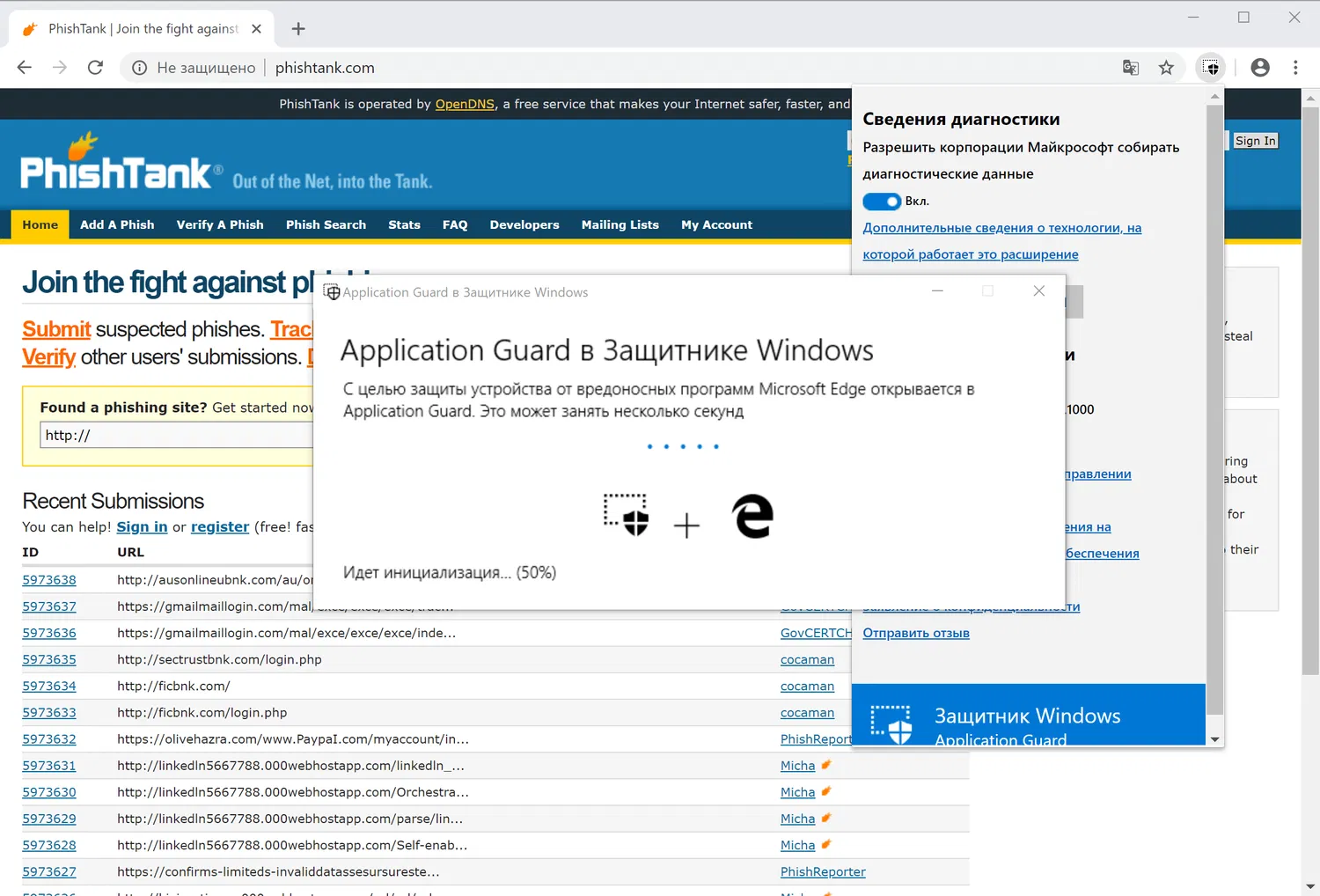Image resolution: width=1320 pixels, height=896 pixels.
Task: Open a new browser tab
Action: click(297, 28)
